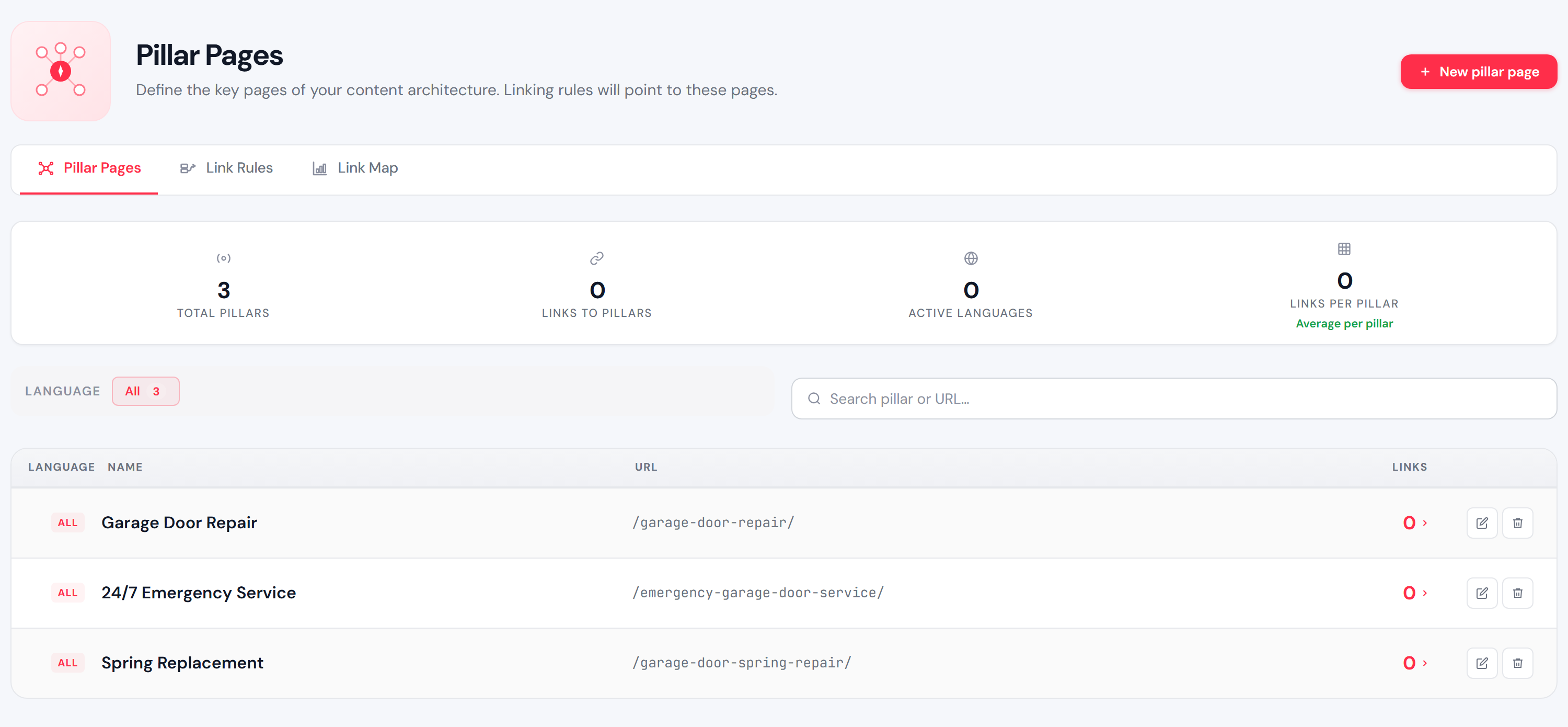Screen dimensions: 1568x727
Task: Click the /garage-door-repair/ URL
Action: click(713, 523)
